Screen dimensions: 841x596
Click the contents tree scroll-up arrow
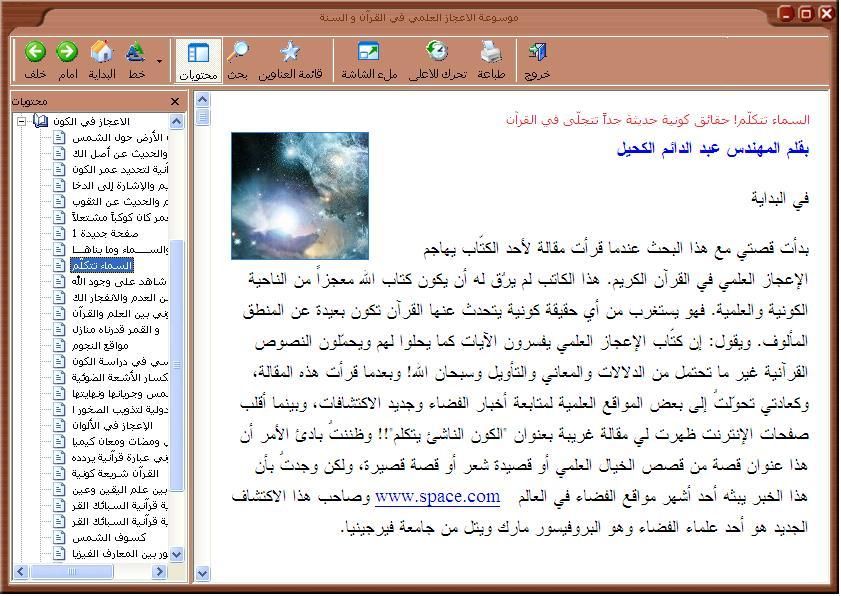coord(176,121)
